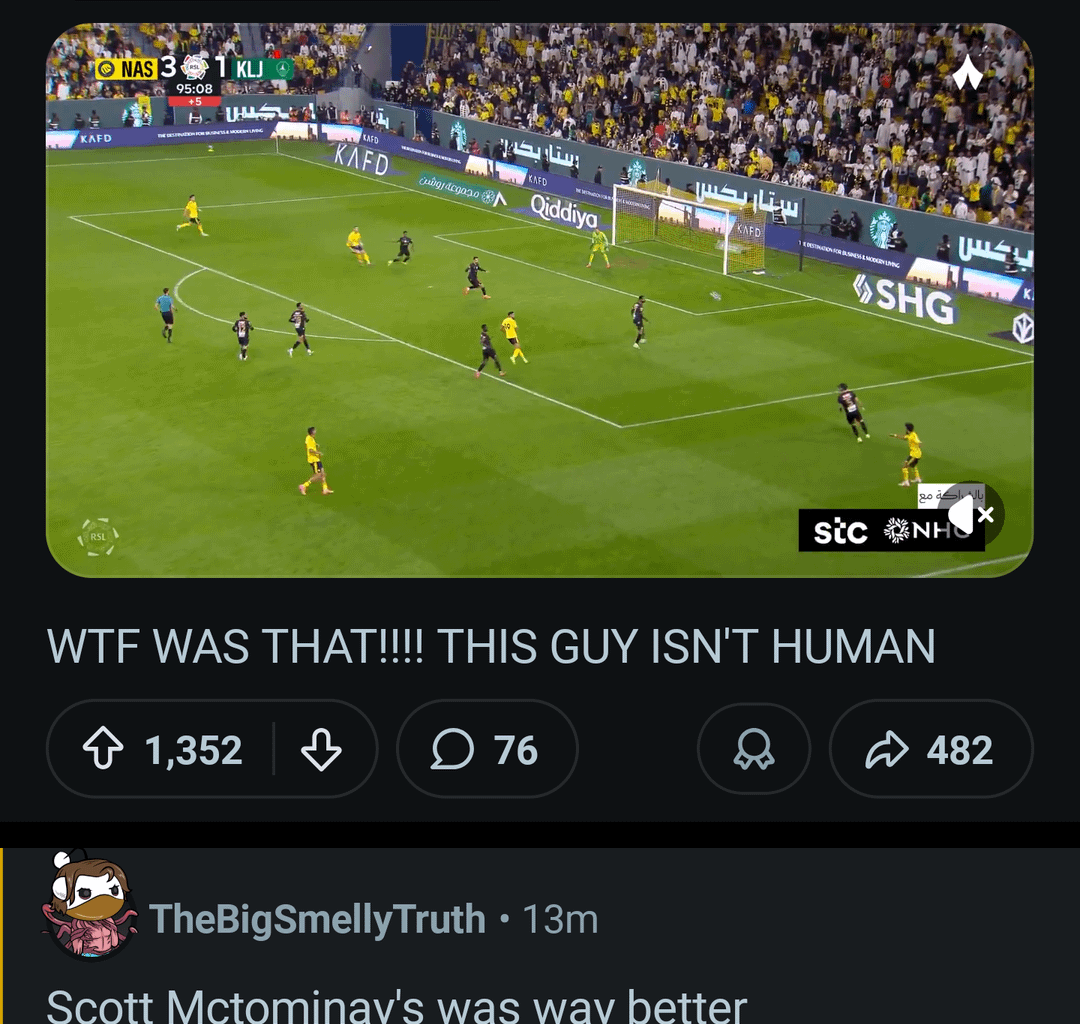Open the post titled WTF WAS THAT
1080x1024 pixels.
click(490, 647)
